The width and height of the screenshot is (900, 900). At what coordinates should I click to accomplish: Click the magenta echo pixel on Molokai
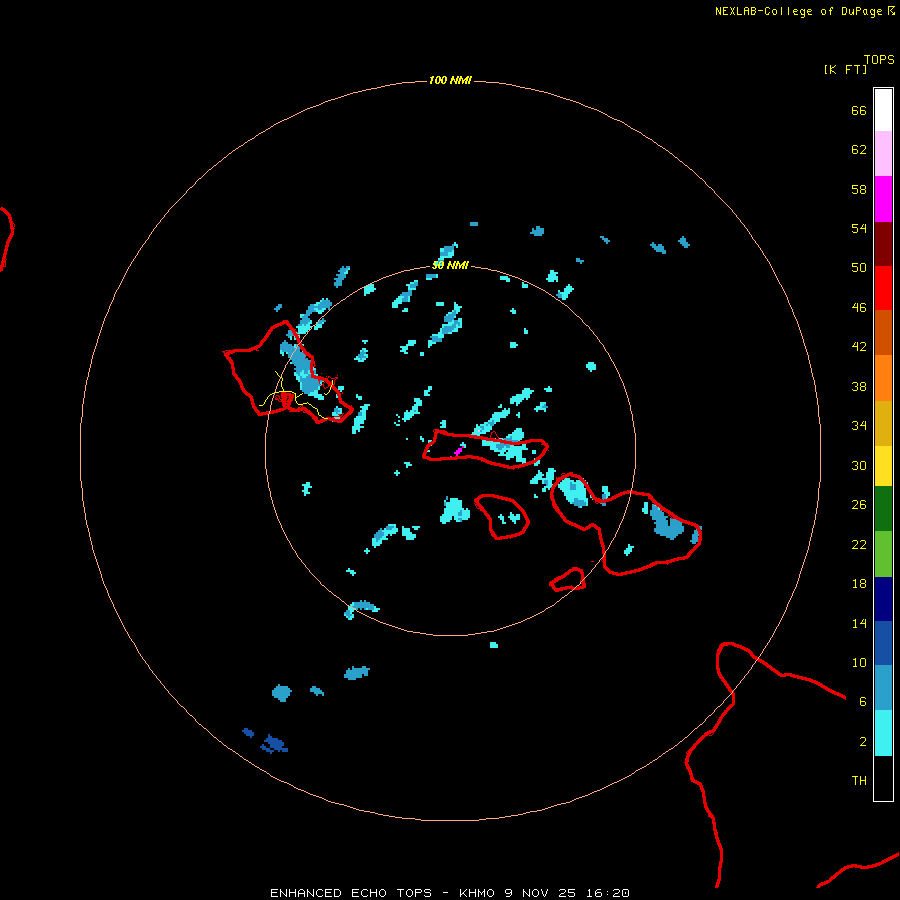click(x=458, y=452)
